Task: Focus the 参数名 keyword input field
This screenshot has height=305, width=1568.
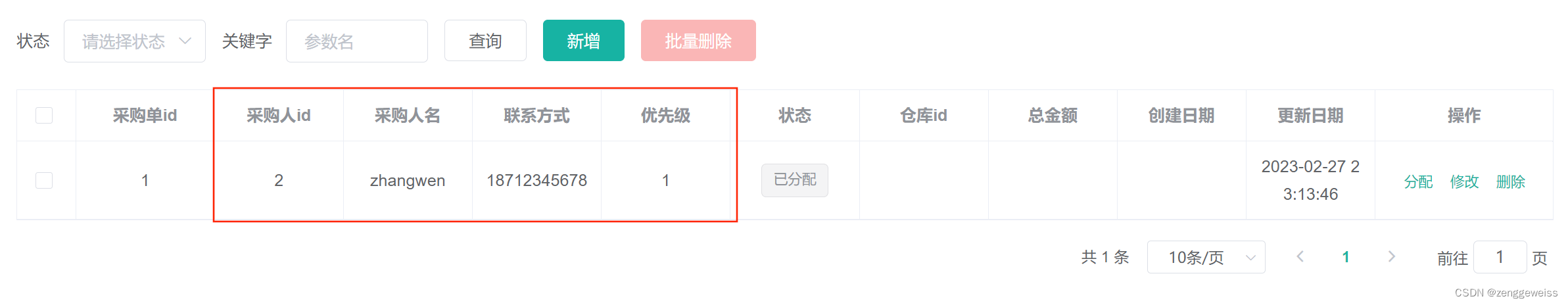Action: click(x=357, y=41)
